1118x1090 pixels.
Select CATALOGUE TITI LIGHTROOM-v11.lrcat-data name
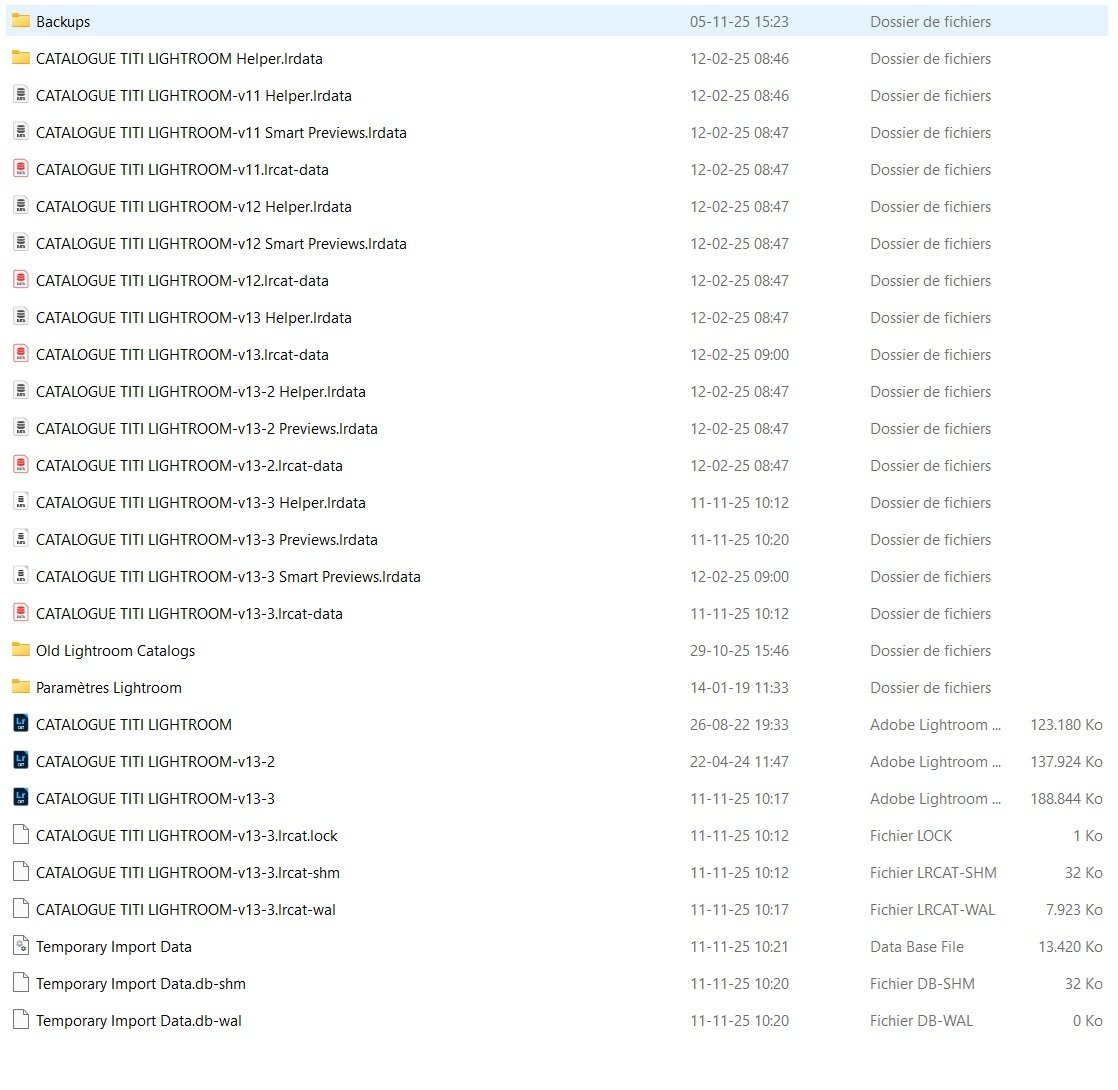tap(182, 170)
